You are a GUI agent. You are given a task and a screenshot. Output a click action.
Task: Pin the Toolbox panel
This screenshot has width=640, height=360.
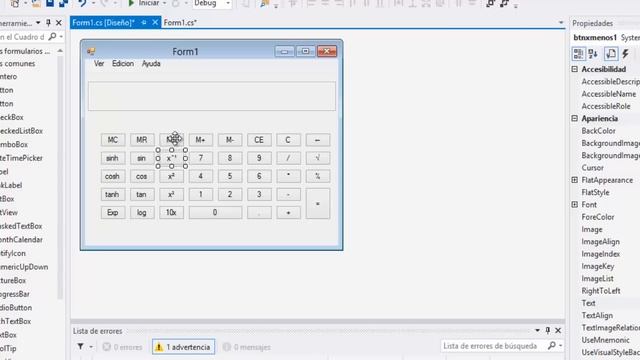click(x=48, y=23)
